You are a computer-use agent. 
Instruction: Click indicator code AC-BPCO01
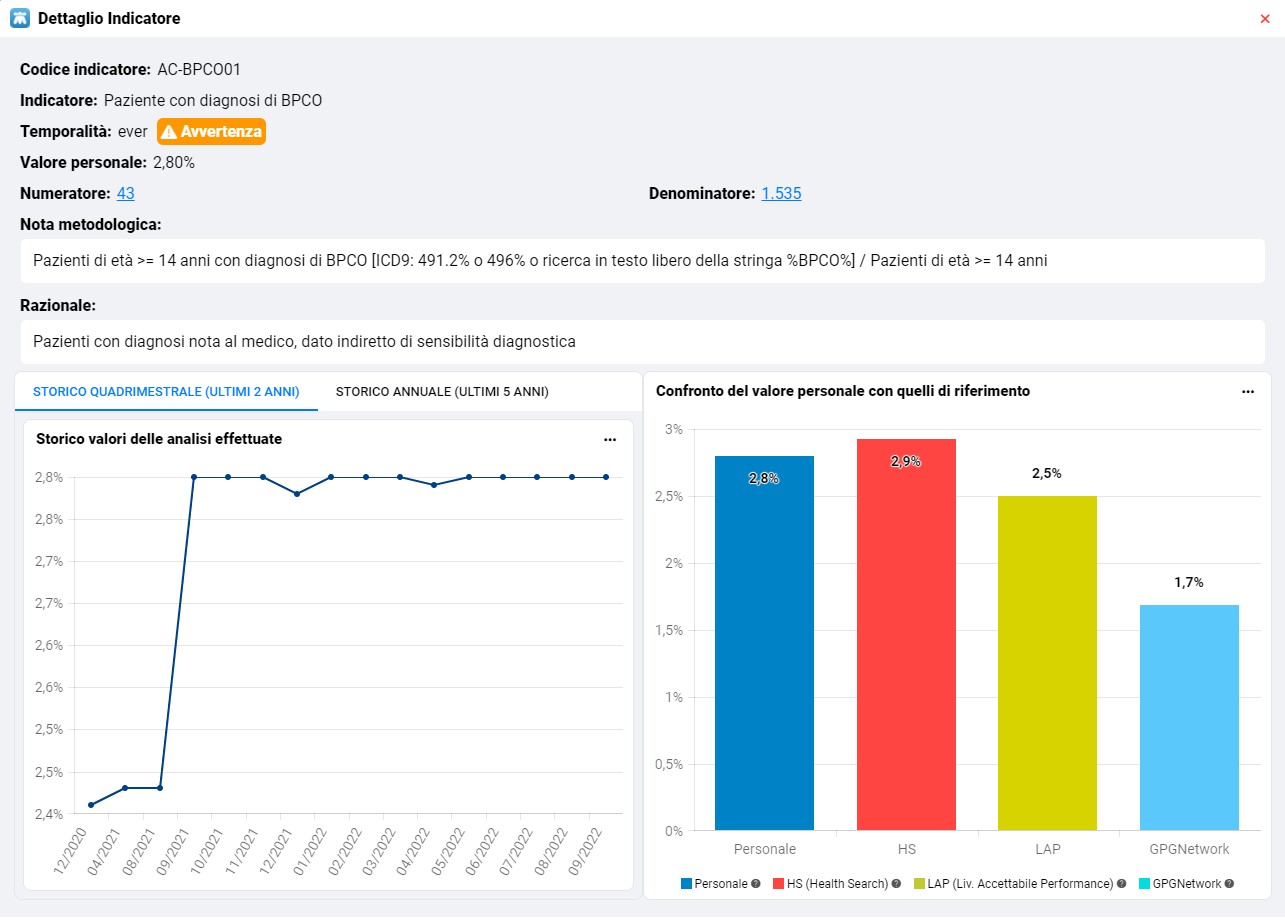coord(199,70)
